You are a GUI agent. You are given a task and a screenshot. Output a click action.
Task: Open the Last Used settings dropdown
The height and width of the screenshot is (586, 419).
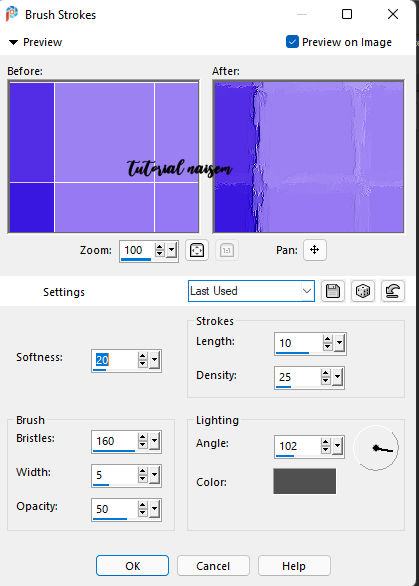(251, 291)
